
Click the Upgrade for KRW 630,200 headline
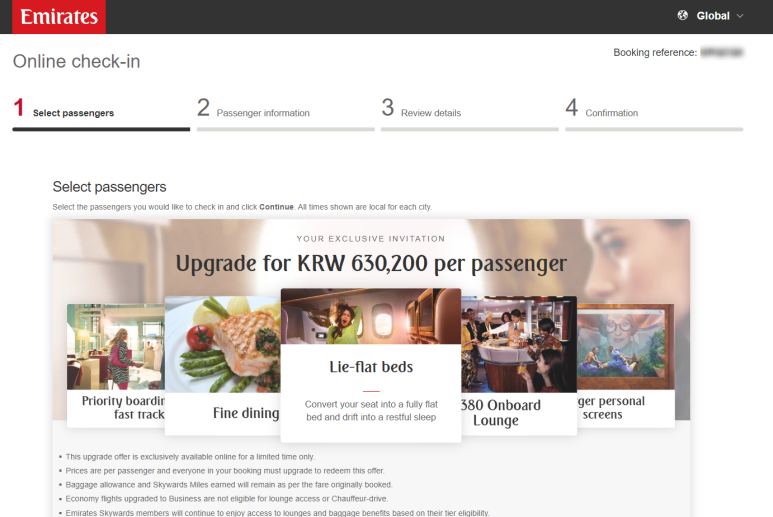pyautogui.click(x=371, y=264)
